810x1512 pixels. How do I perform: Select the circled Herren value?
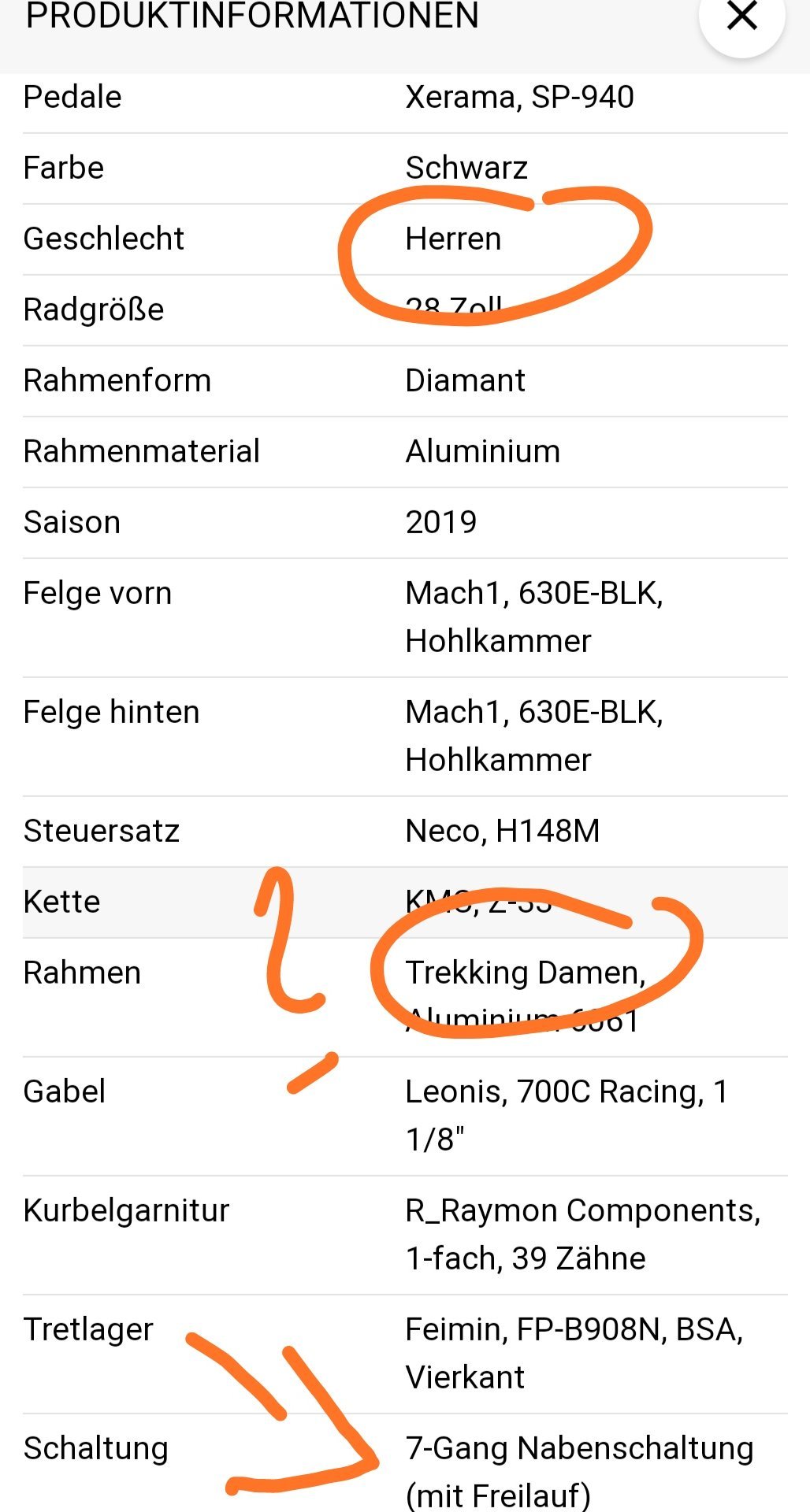[453, 239]
